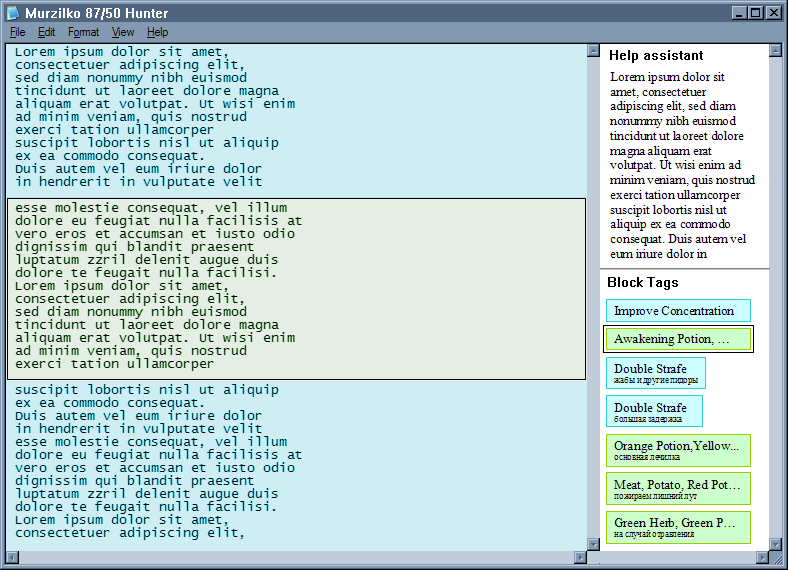Viewport: 788px width, 570px height.
Task: Select Double Strafe tag with жабы subtitle
Action: pyautogui.click(x=656, y=373)
